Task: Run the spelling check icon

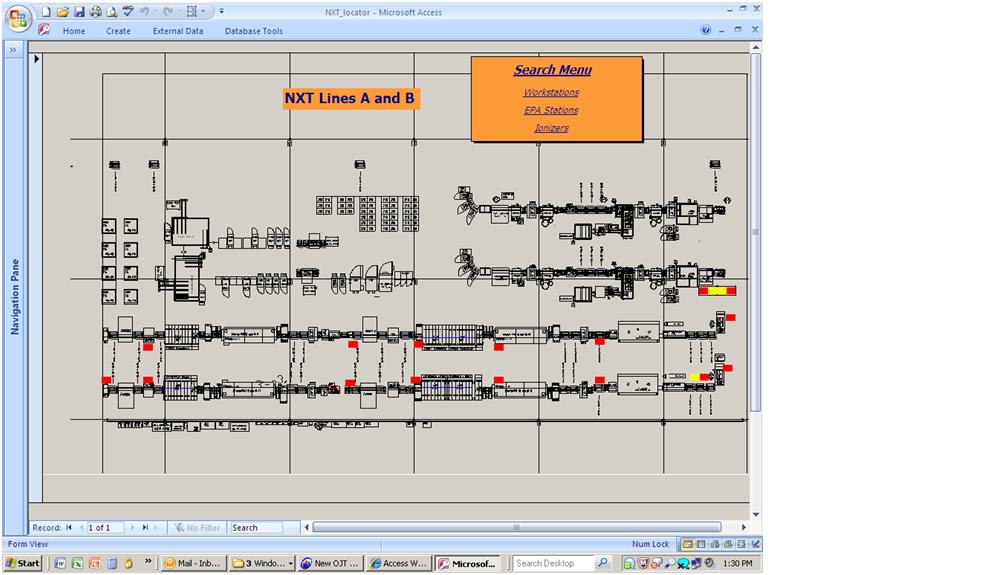Action: pyautogui.click(x=128, y=11)
